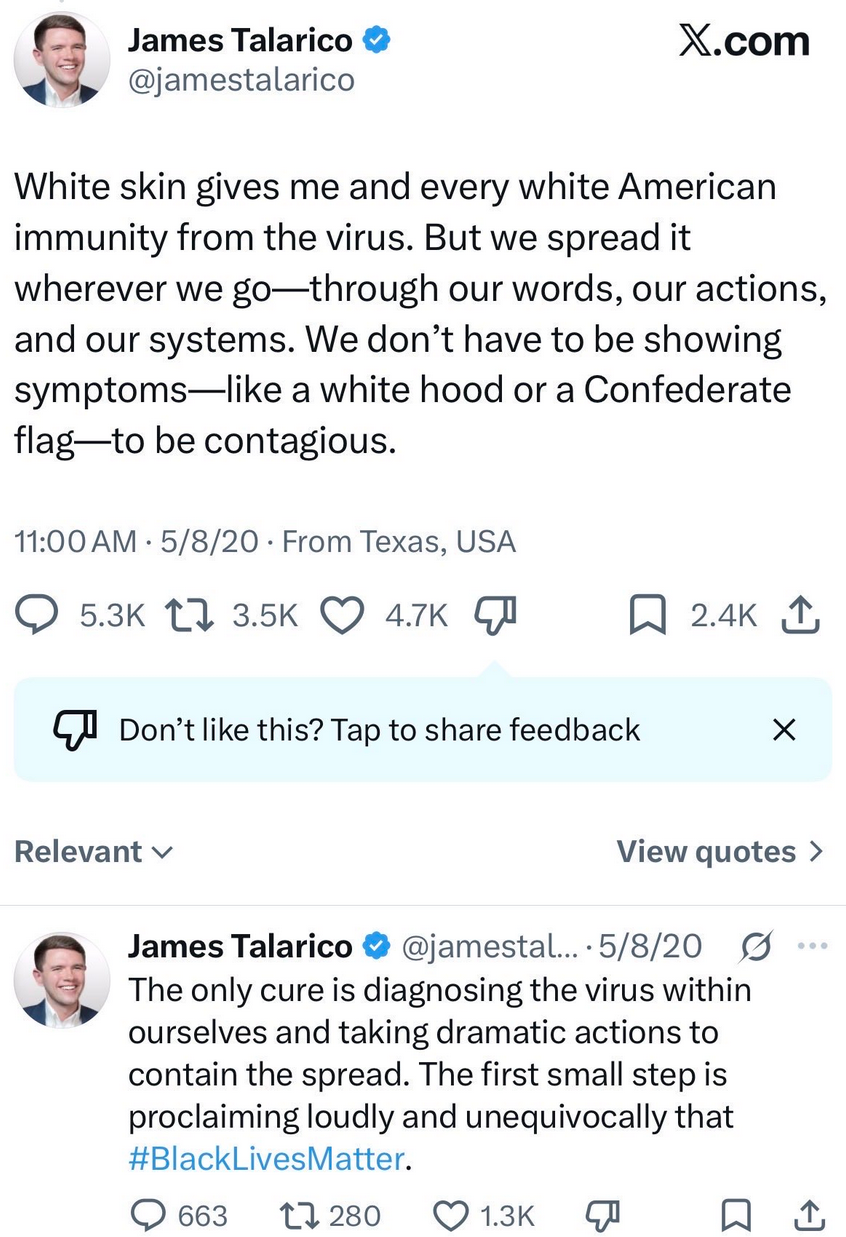Open the more options menu on the reply
The height and width of the screenshot is (1237, 846).
[813, 946]
